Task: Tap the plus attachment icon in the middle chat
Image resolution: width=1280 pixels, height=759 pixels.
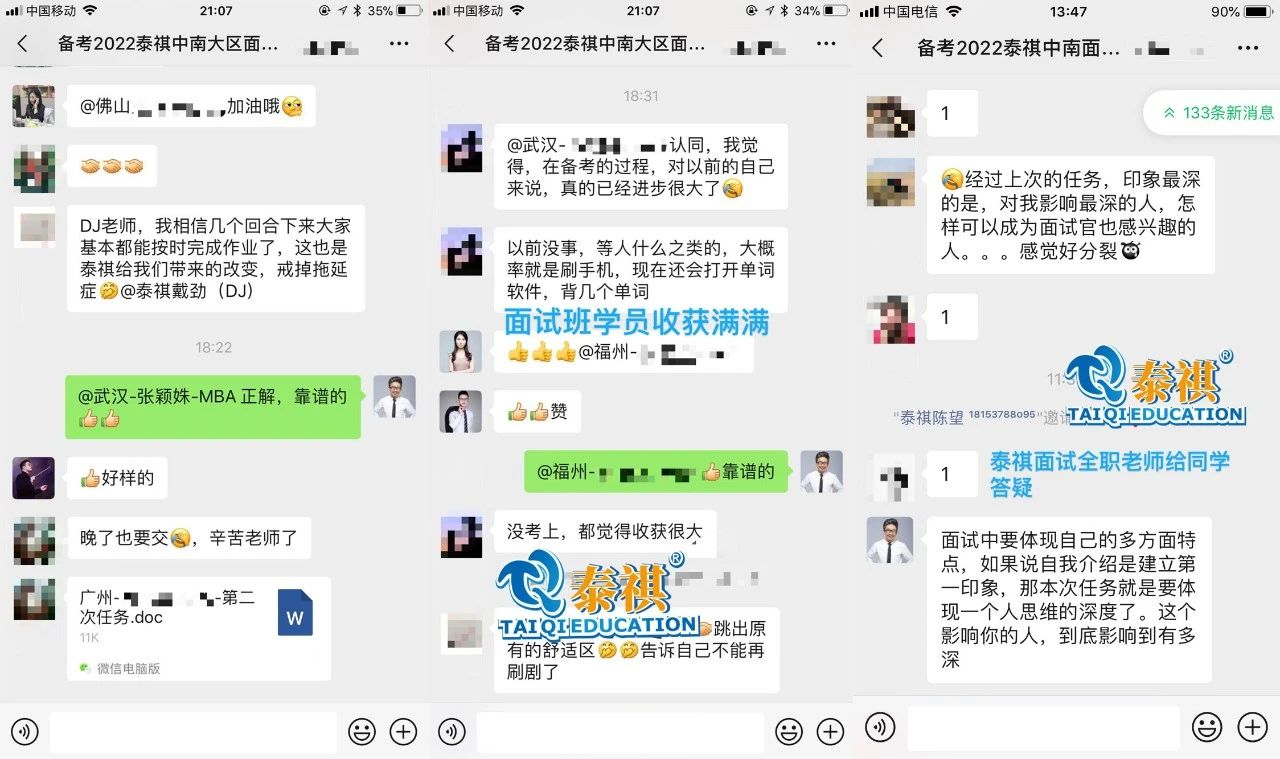Action: 830,732
